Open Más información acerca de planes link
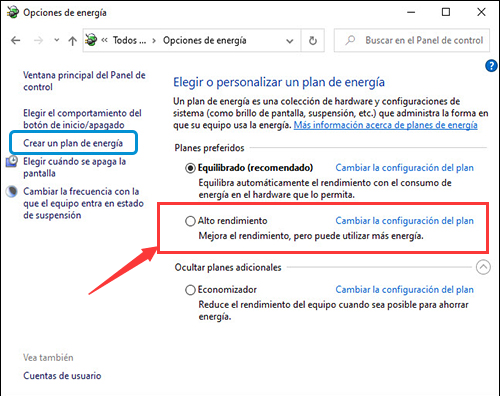Image resolution: width=500 pixels, height=396 pixels. pos(385,125)
